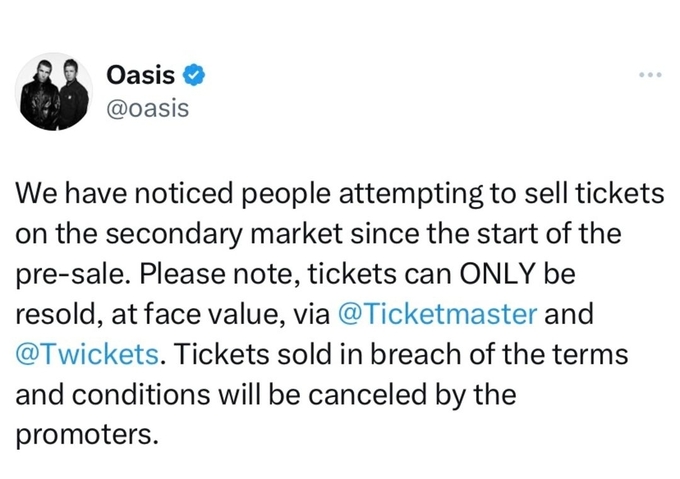Click the left person in the avatar
This screenshot has width=680, height=479.
tap(42, 94)
